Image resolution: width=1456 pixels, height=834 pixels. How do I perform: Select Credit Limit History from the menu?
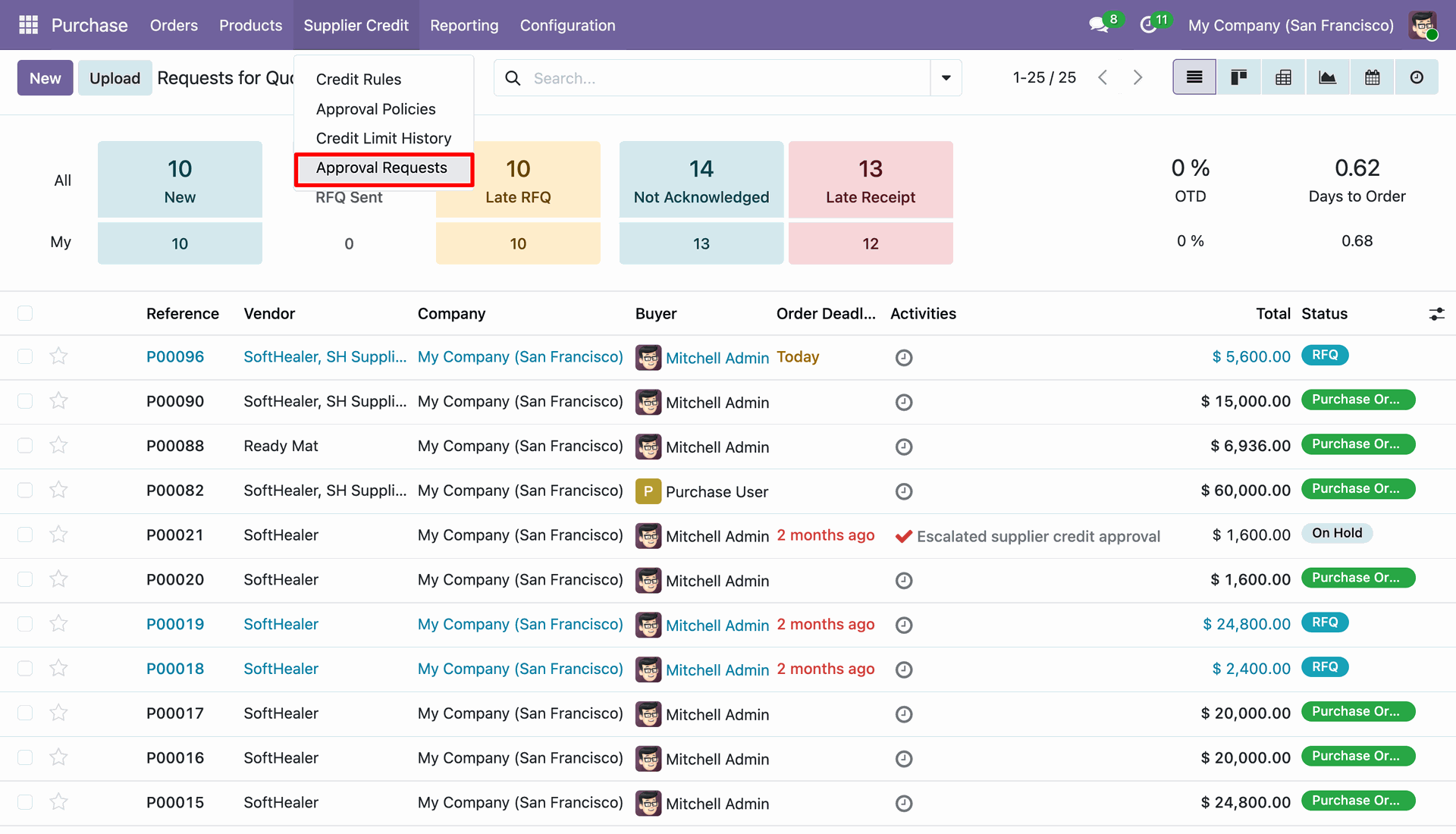point(384,139)
